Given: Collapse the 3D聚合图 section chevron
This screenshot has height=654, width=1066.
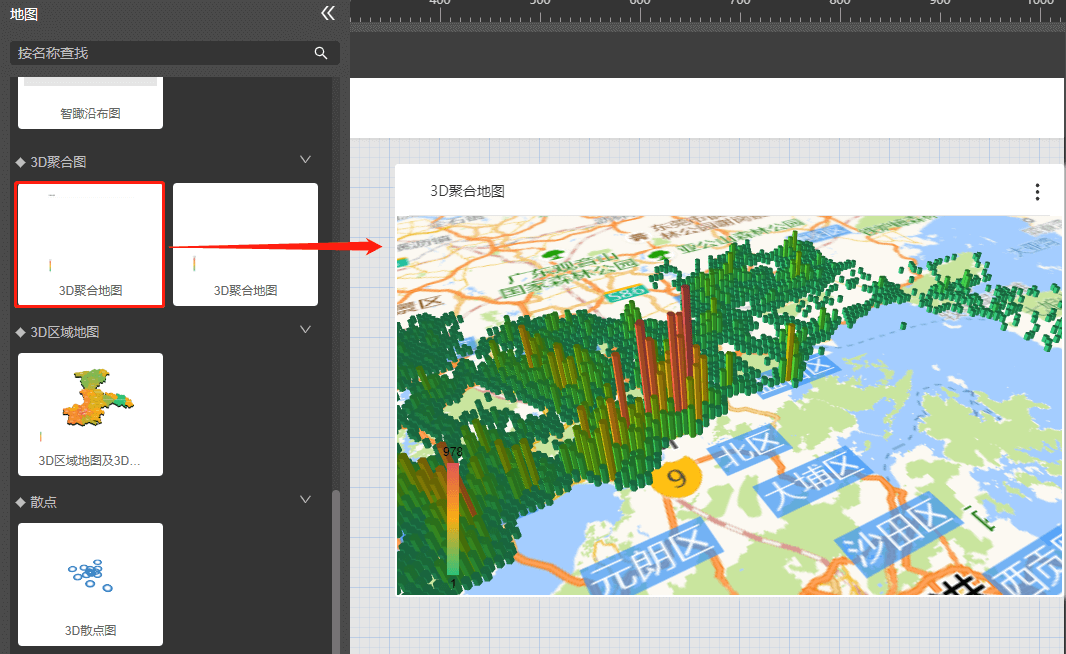Looking at the screenshot, I should click(x=306, y=160).
